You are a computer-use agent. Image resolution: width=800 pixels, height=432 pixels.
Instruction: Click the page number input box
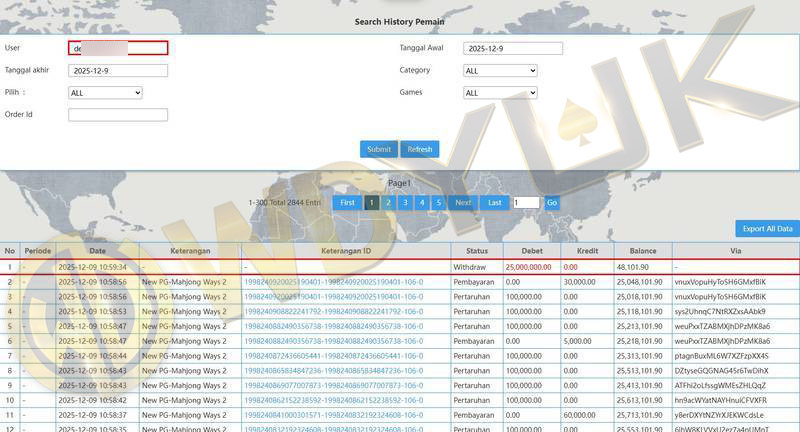(526, 203)
